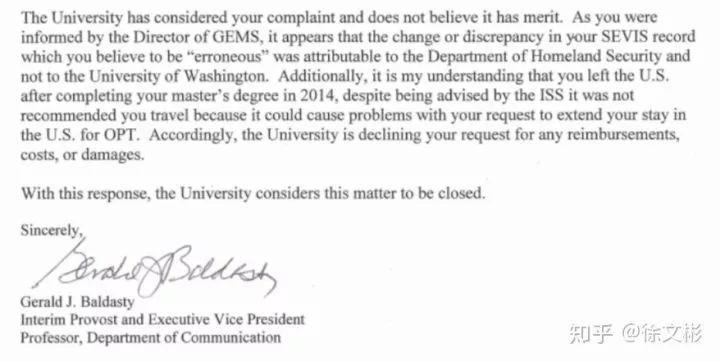Screen dimensions: 720x362
Task: Click the opening words The University
Action: pyautogui.click(x=72, y=17)
